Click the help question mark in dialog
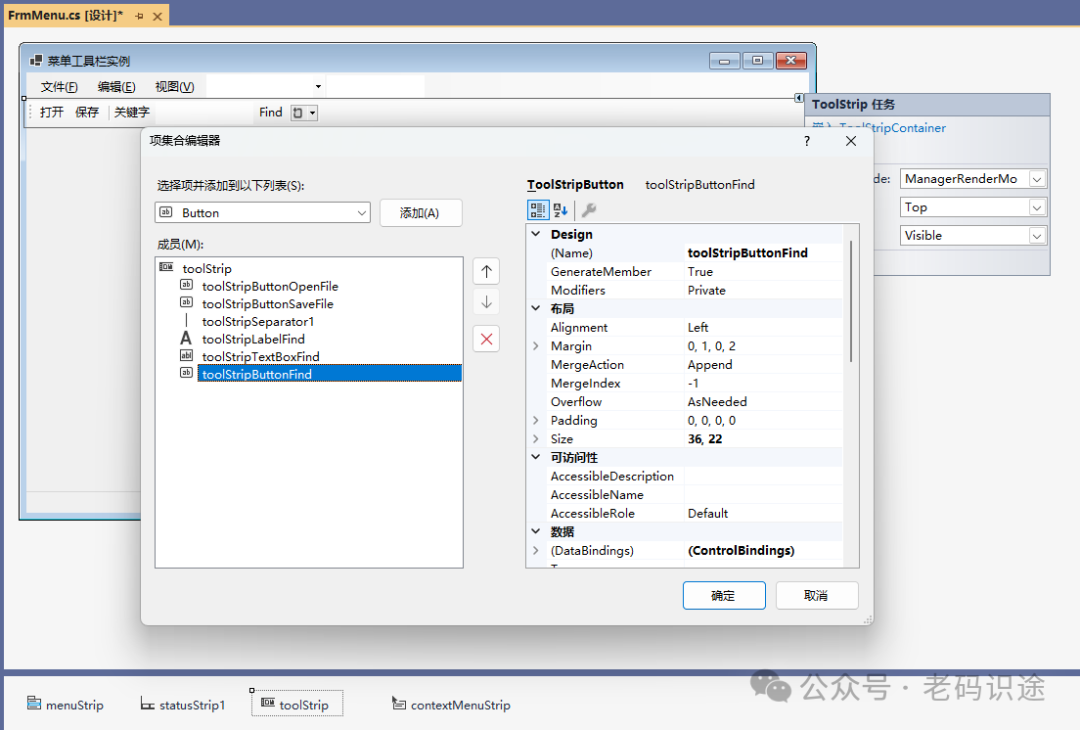1080x730 pixels. 807,141
